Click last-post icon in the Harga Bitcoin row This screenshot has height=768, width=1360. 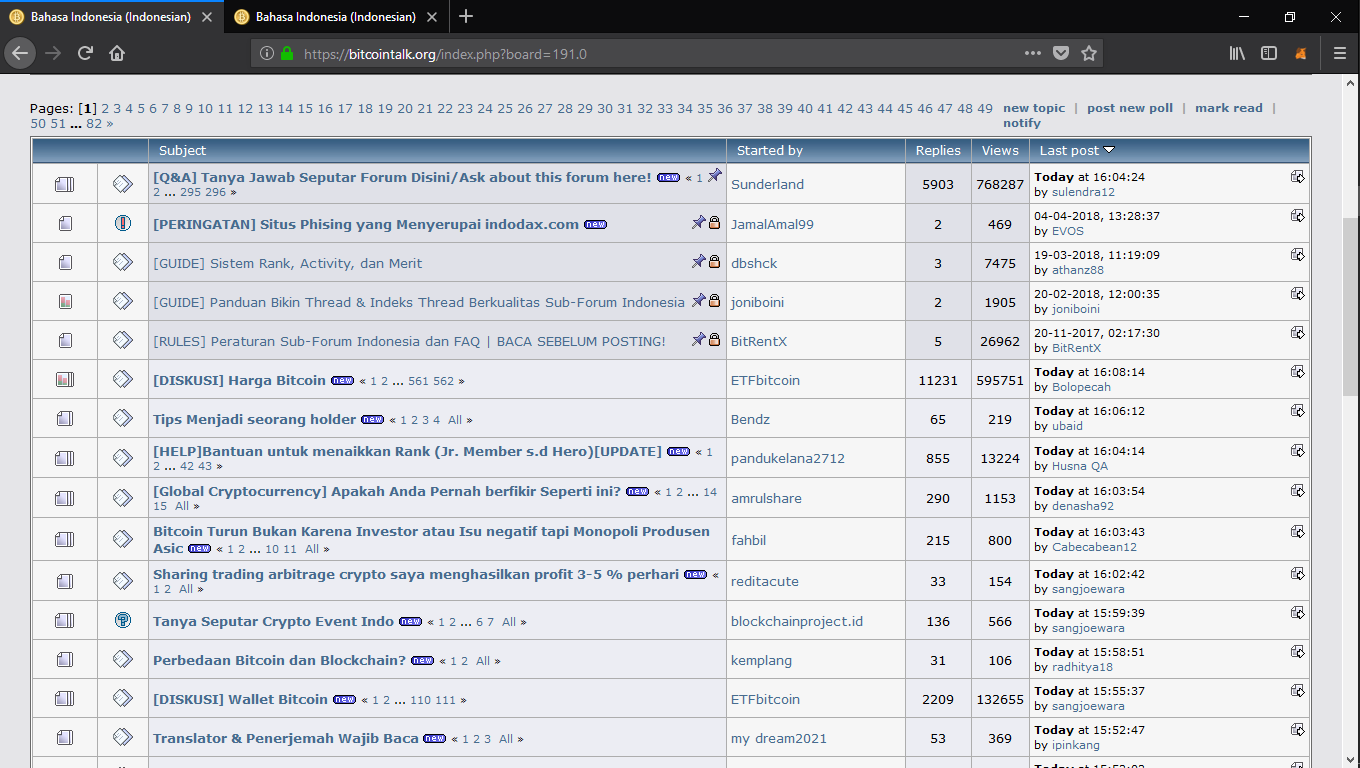1298,371
